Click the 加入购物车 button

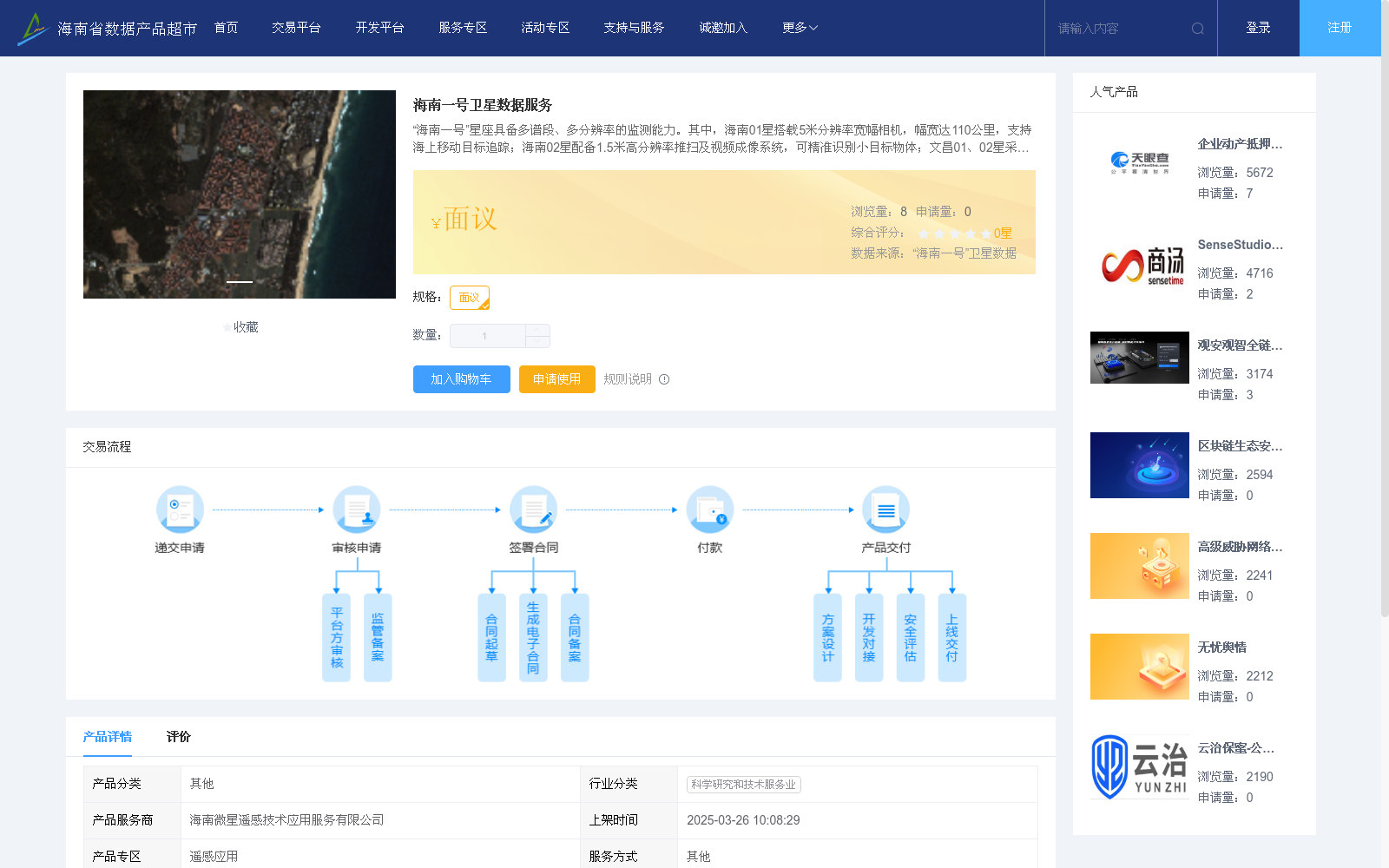click(x=461, y=379)
